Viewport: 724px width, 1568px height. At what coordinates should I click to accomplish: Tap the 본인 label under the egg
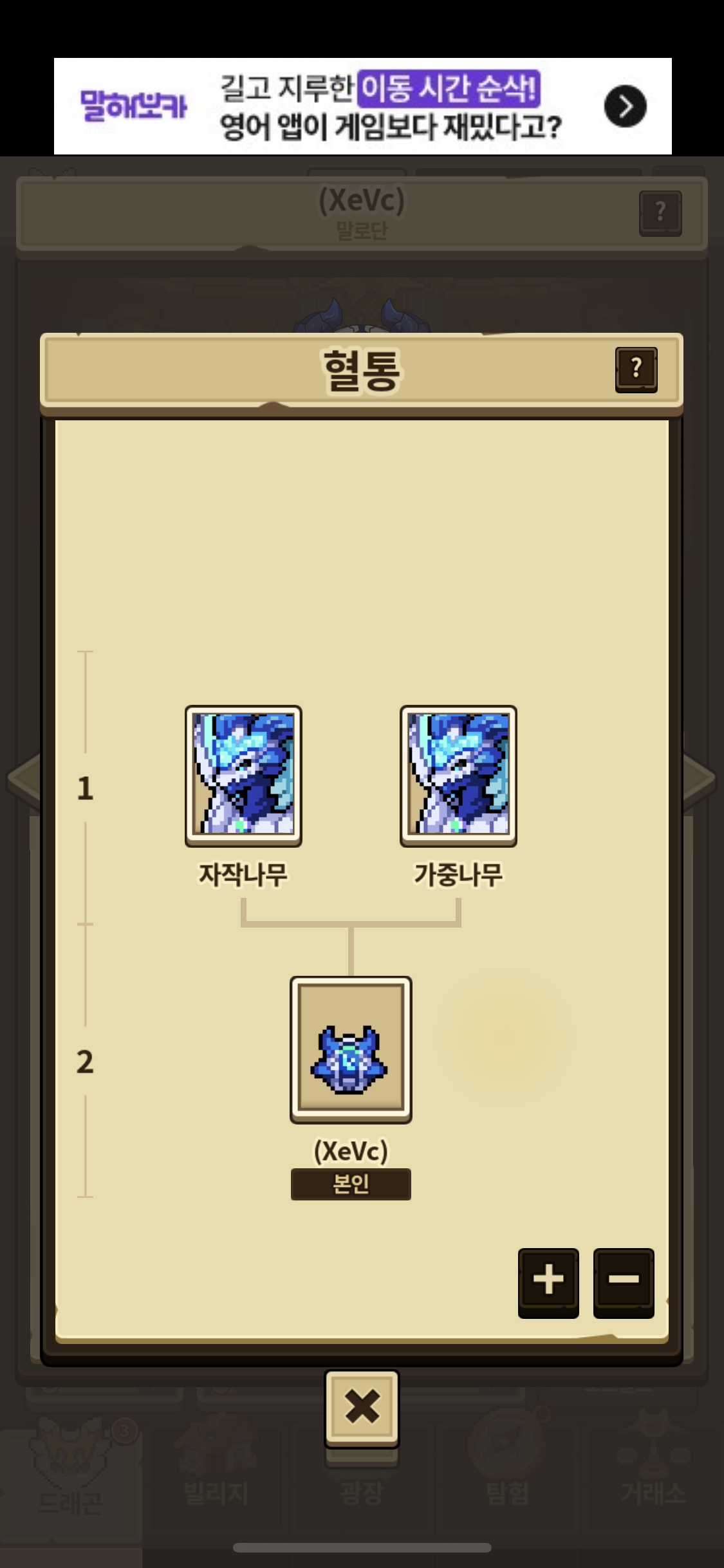pyautogui.click(x=351, y=1184)
